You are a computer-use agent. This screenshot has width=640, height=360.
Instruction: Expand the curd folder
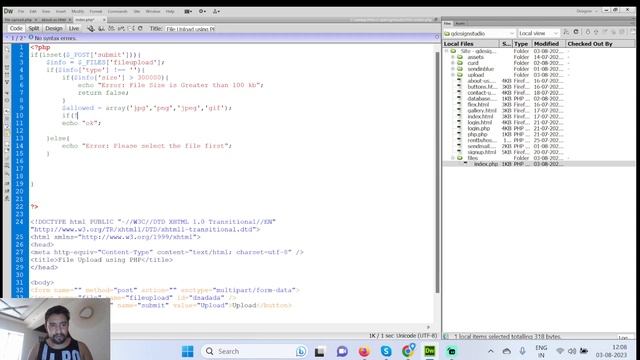(453, 63)
